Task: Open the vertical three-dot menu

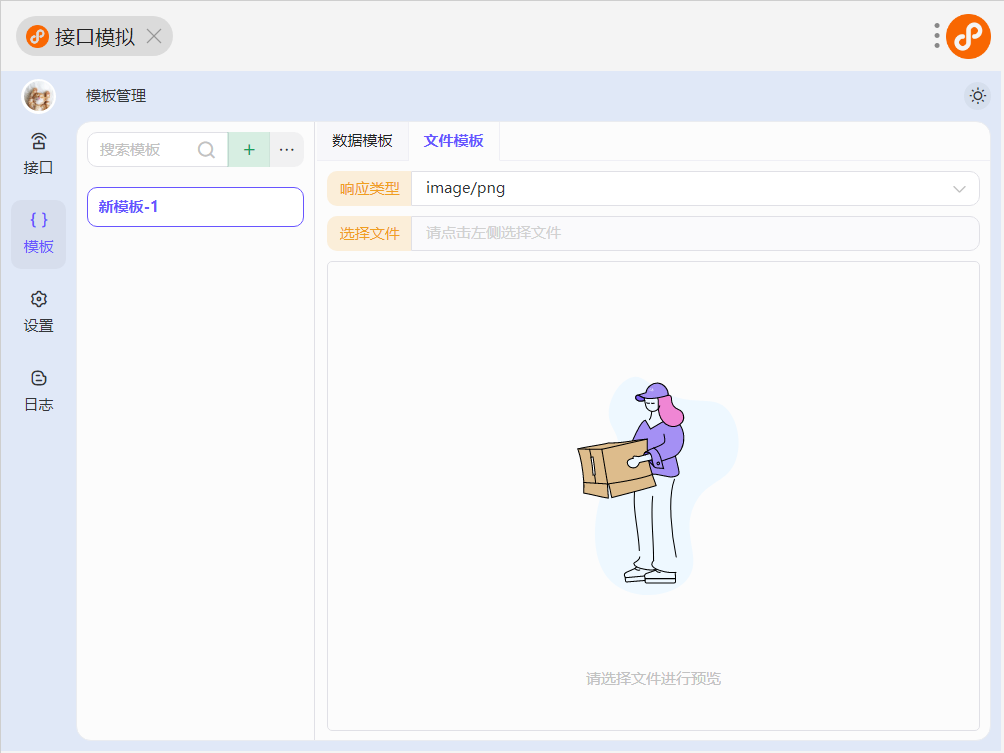Action: tap(936, 36)
